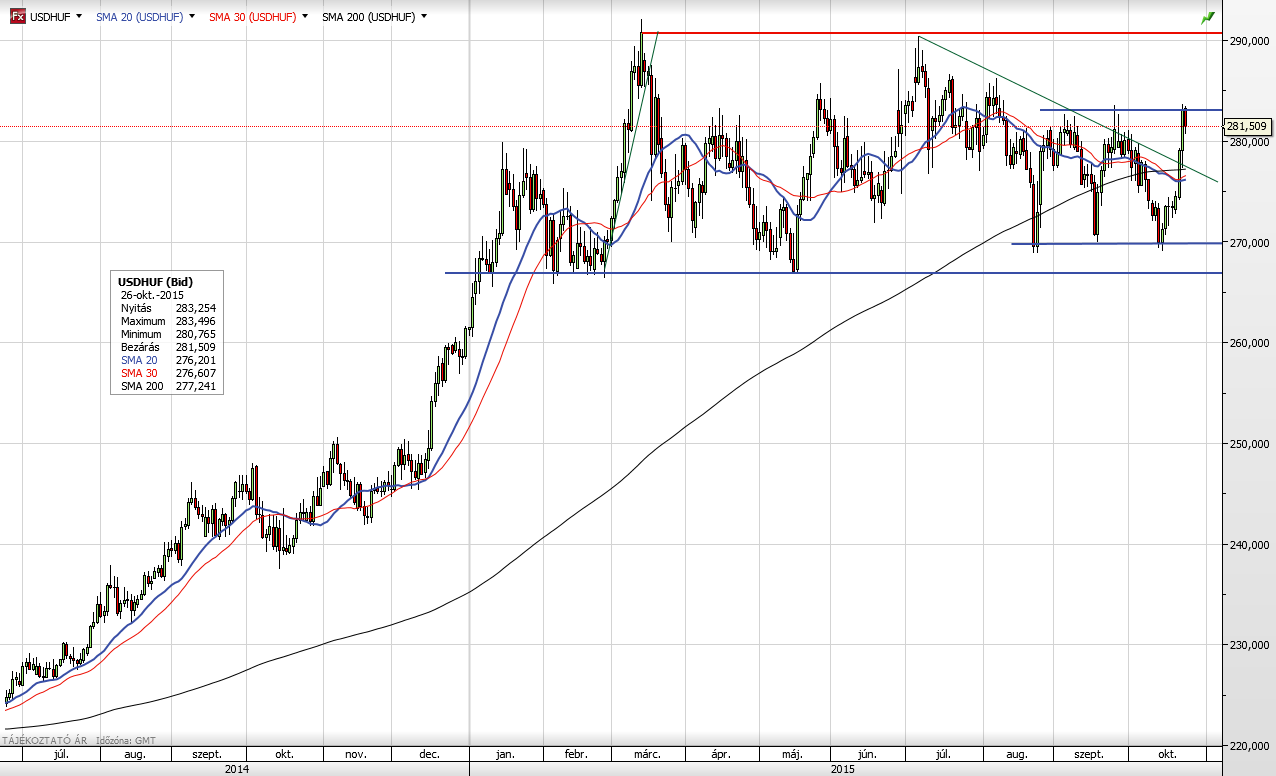Click the márc. month label on the time axis
This screenshot has width=1276, height=776.
pos(646,755)
